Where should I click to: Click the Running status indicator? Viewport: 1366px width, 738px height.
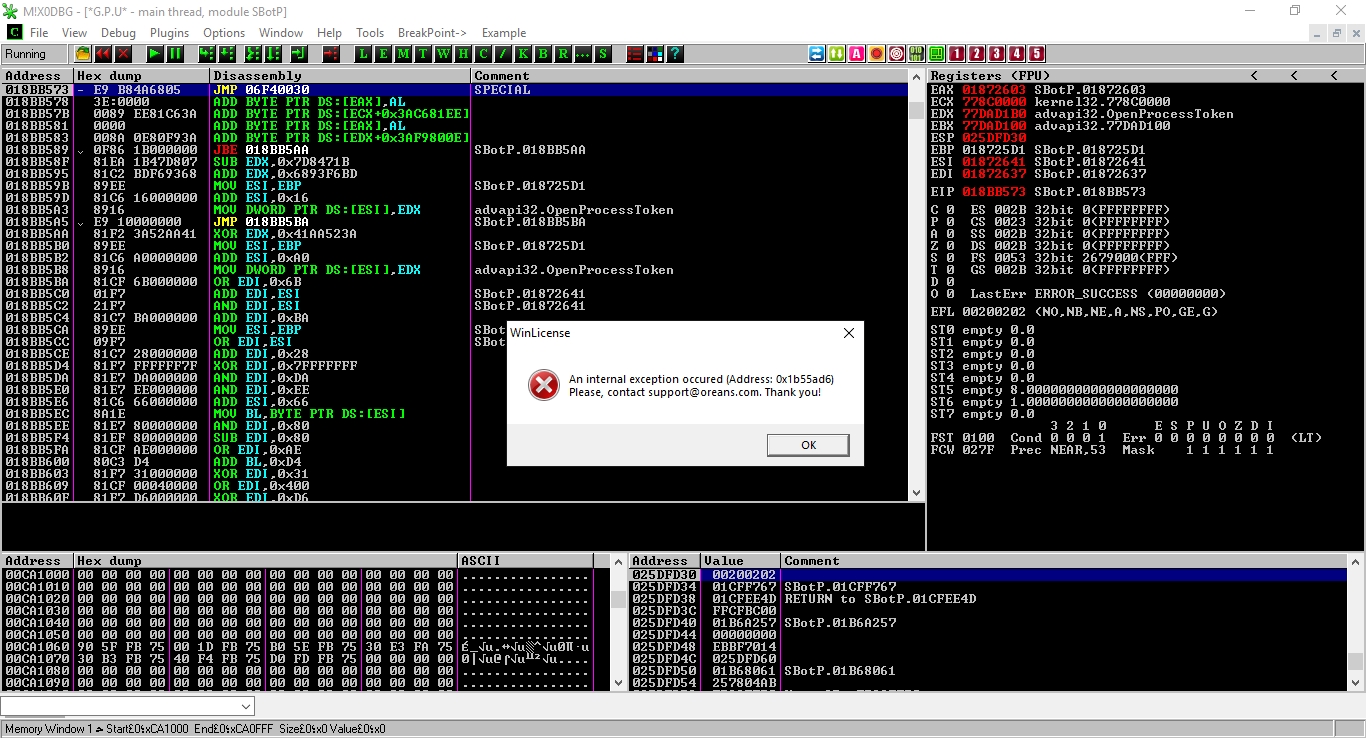pos(36,54)
